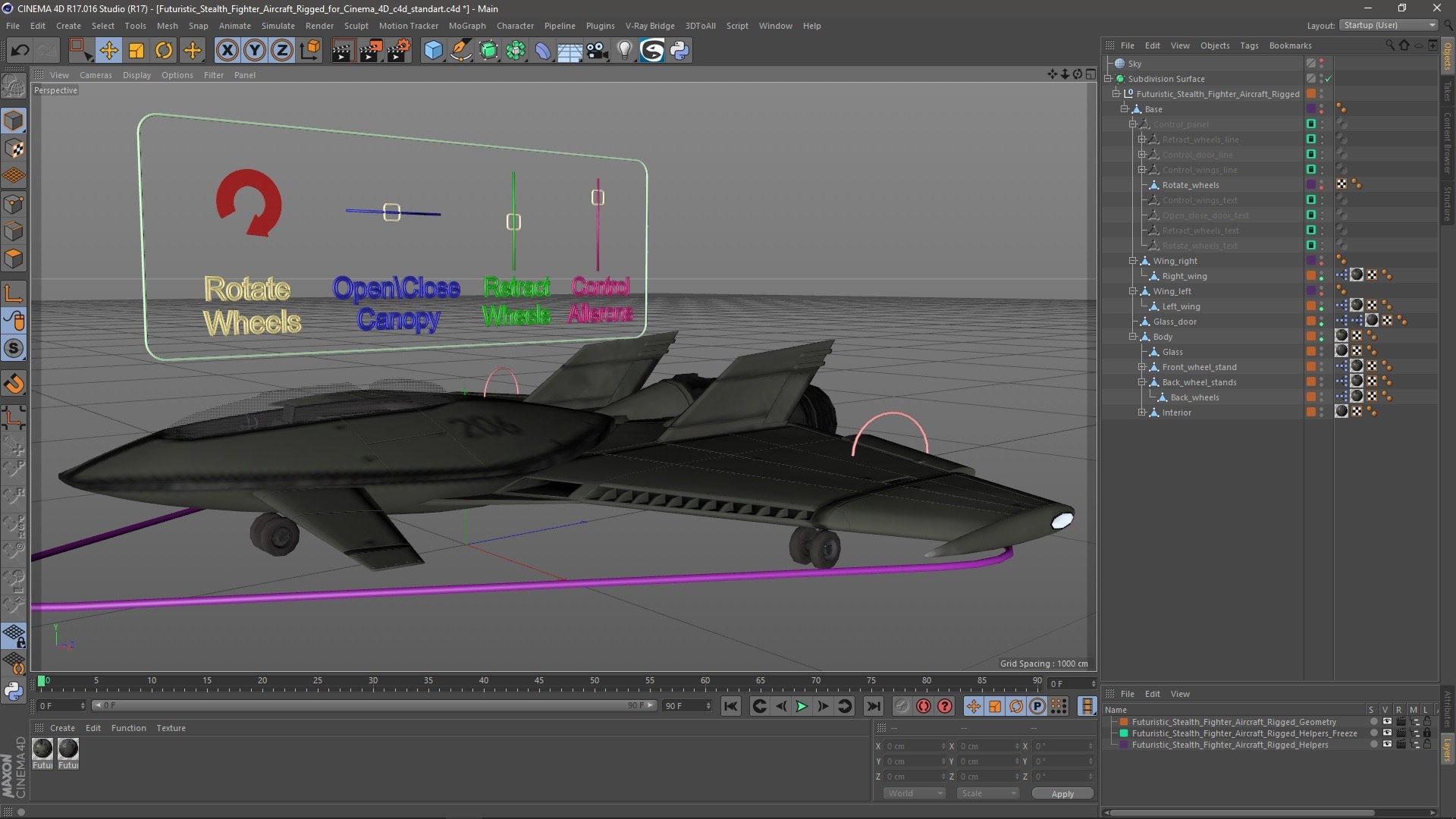Switch to Takes side tab
This screenshot has width=1456, height=819.
[x=1448, y=91]
